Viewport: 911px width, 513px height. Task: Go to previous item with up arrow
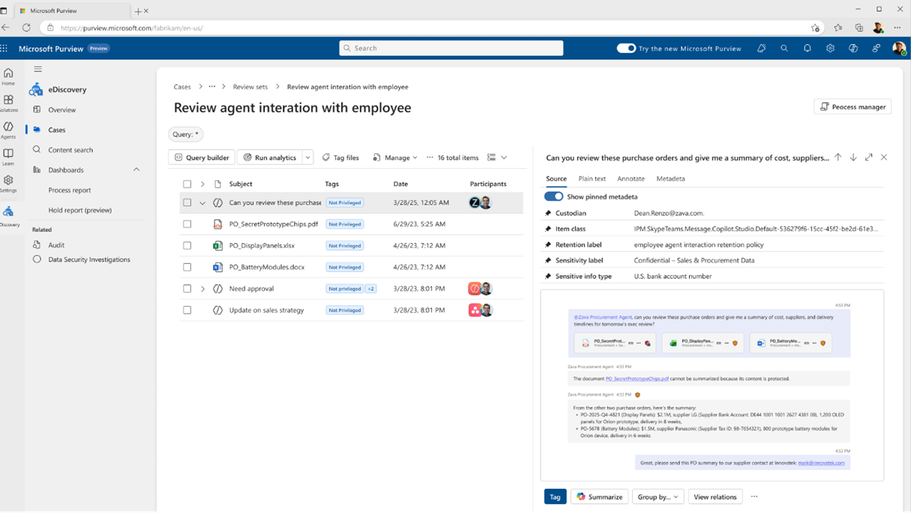pos(838,157)
